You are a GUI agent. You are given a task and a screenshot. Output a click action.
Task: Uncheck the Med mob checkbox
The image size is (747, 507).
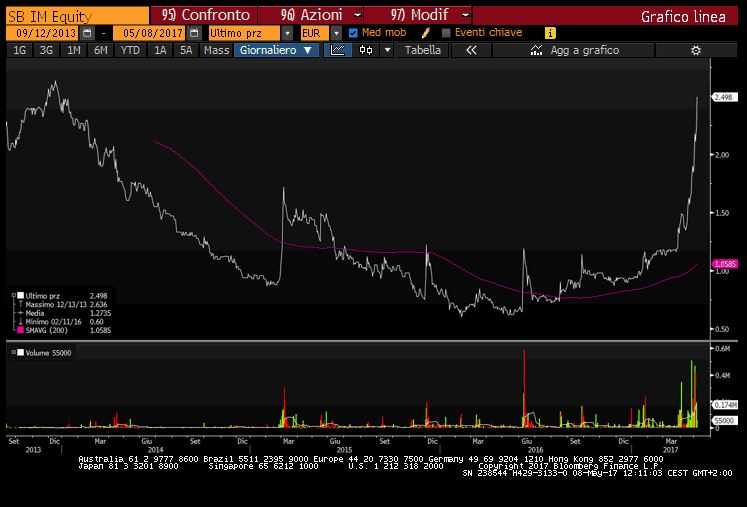353,33
